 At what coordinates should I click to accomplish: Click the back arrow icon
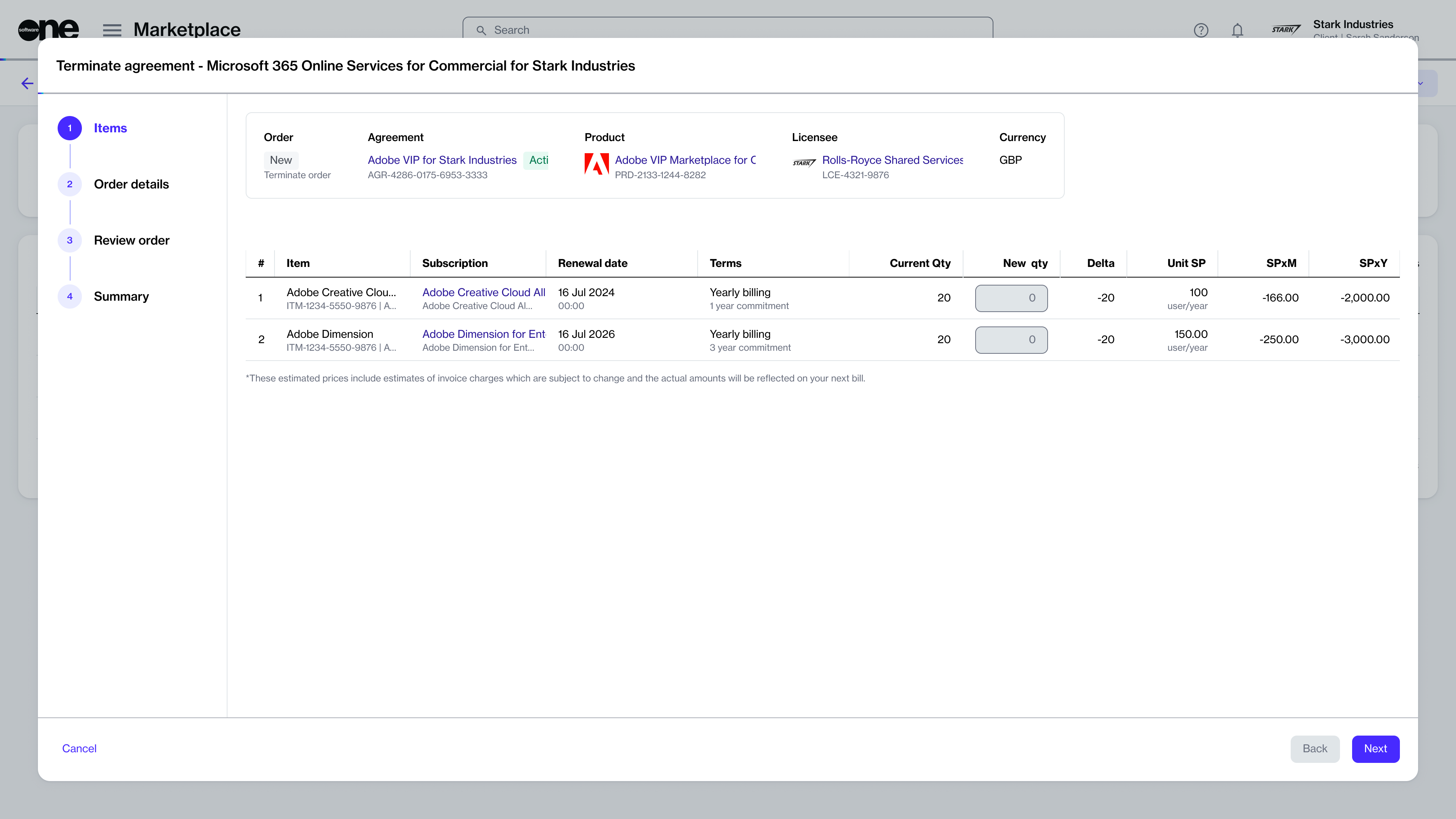27,84
